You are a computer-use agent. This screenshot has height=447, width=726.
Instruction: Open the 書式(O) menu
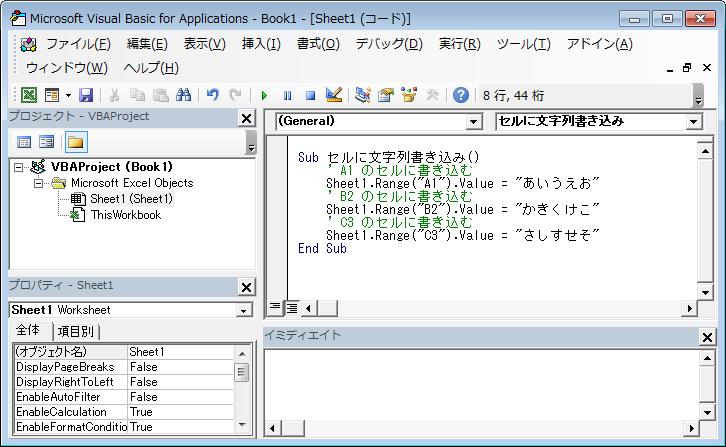(318, 44)
